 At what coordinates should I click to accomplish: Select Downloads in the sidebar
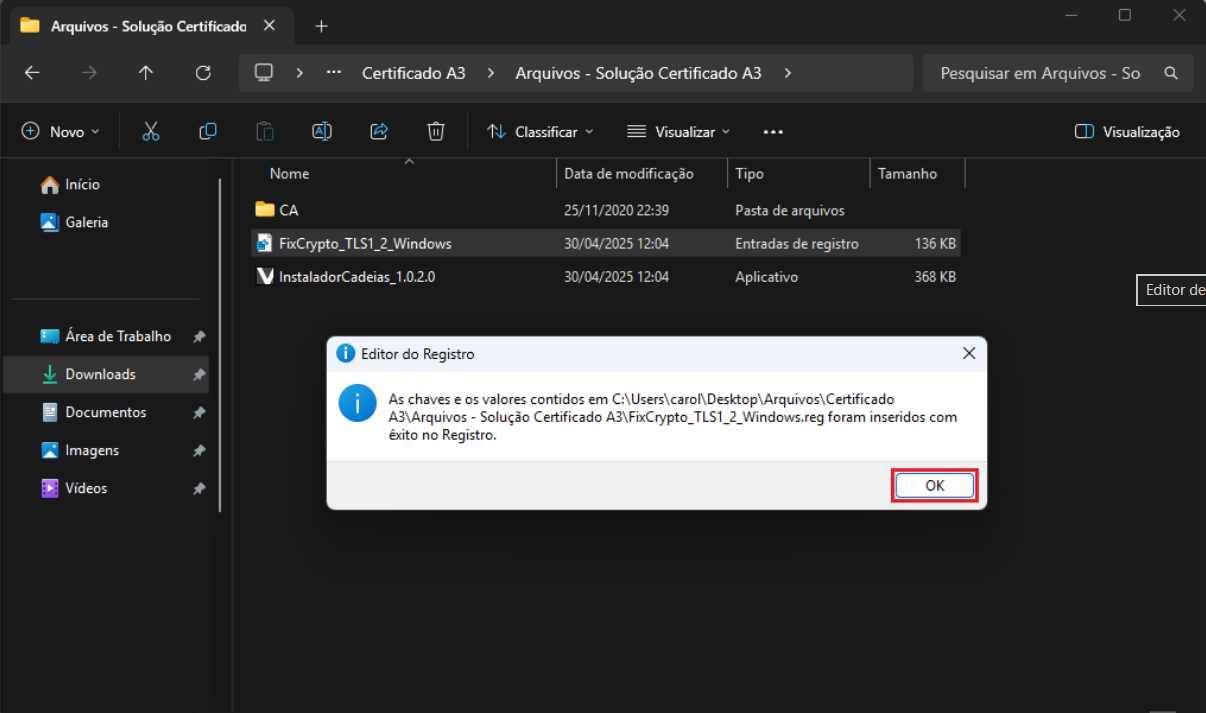click(x=100, y=374)
